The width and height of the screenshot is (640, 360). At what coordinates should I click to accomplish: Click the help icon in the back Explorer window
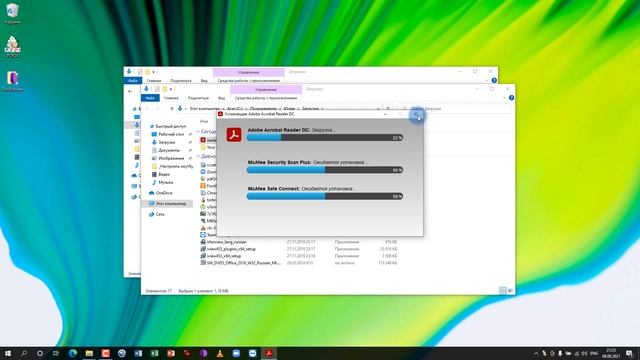point(494,81)
